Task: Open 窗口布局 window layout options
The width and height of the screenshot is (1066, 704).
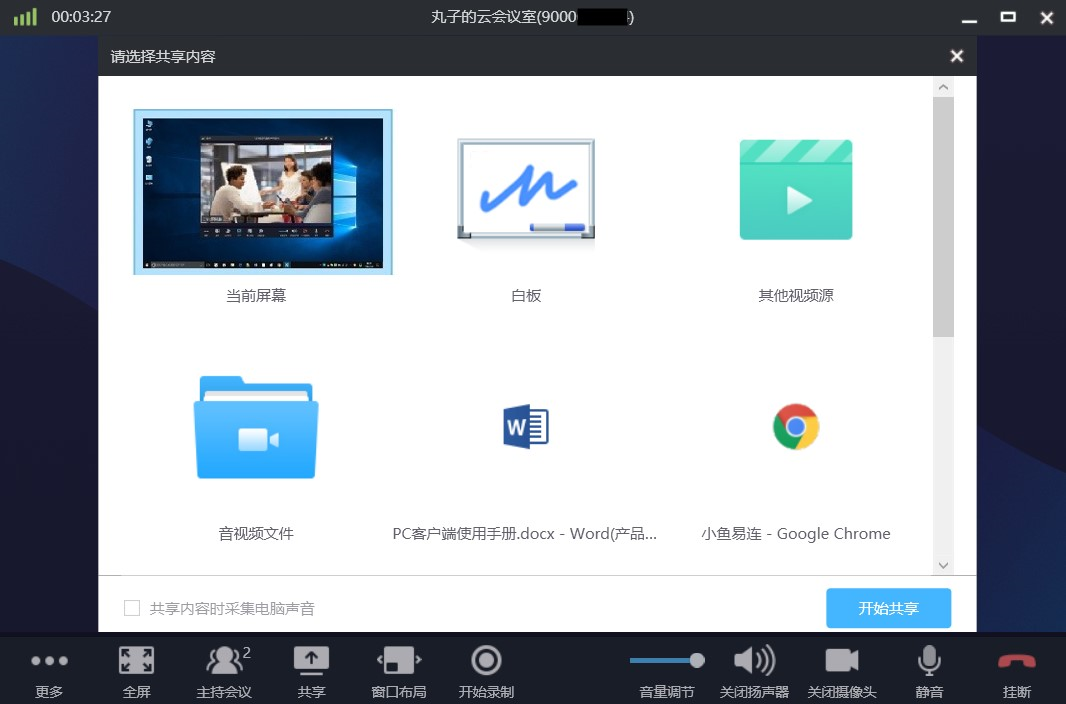Action: point(399,671)
